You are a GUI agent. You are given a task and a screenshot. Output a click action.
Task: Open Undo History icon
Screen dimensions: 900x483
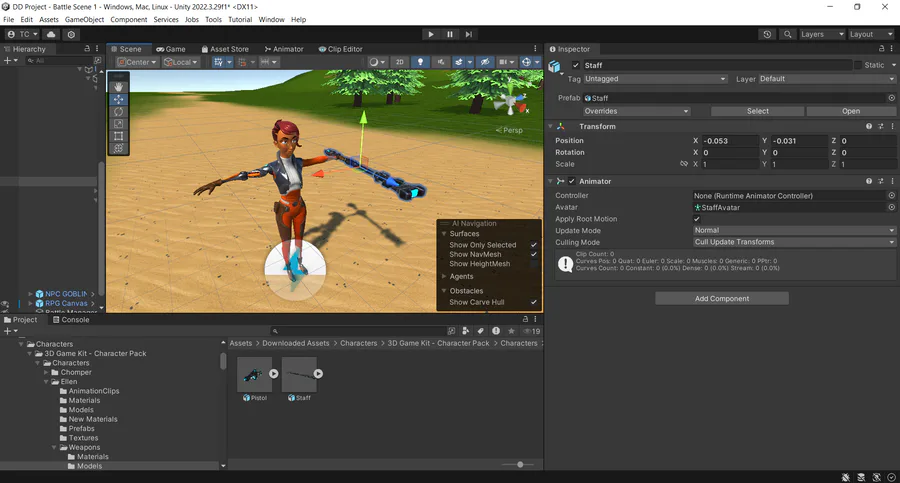pos(767,34)
